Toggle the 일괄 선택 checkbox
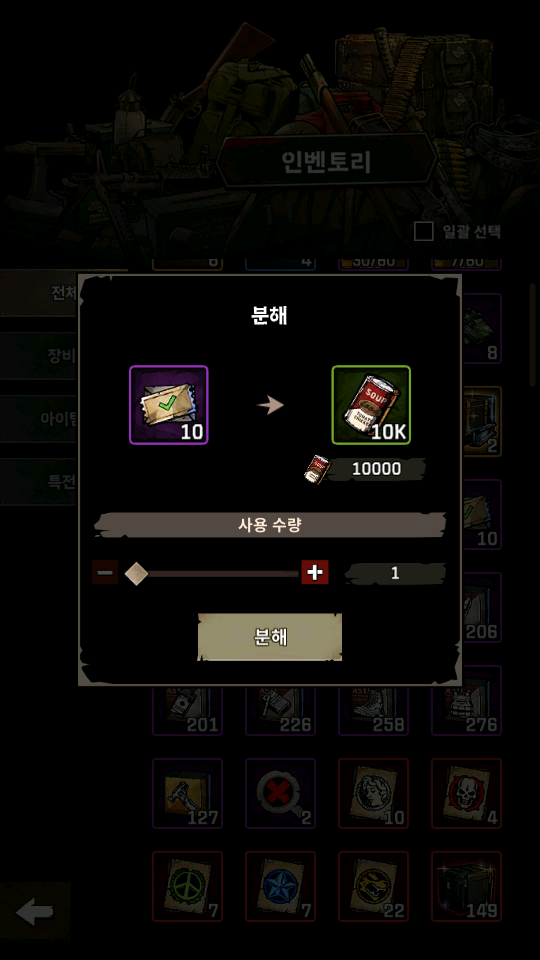 point(424,231)
